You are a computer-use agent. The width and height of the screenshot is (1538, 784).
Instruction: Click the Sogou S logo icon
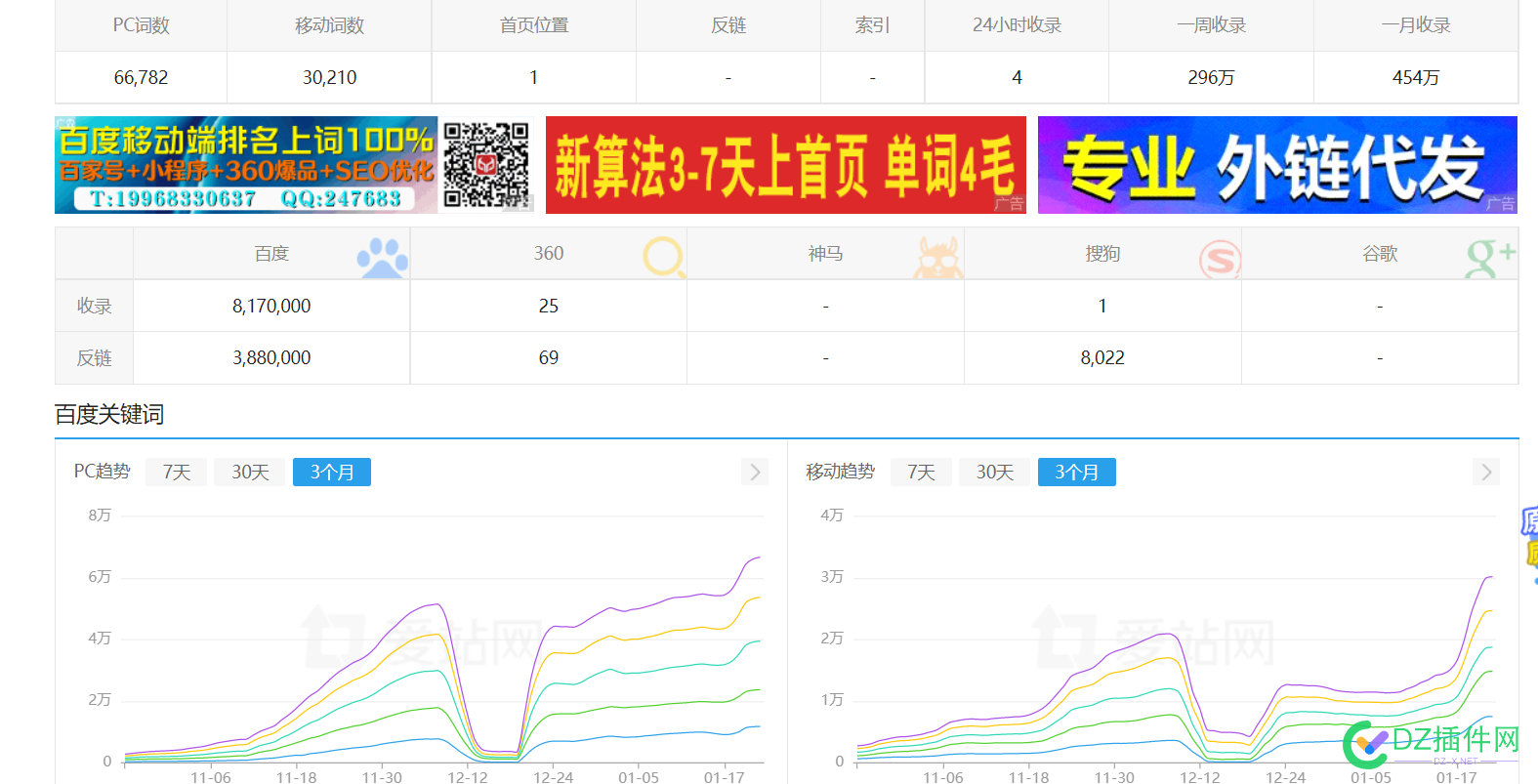[x=1221, y=260]
